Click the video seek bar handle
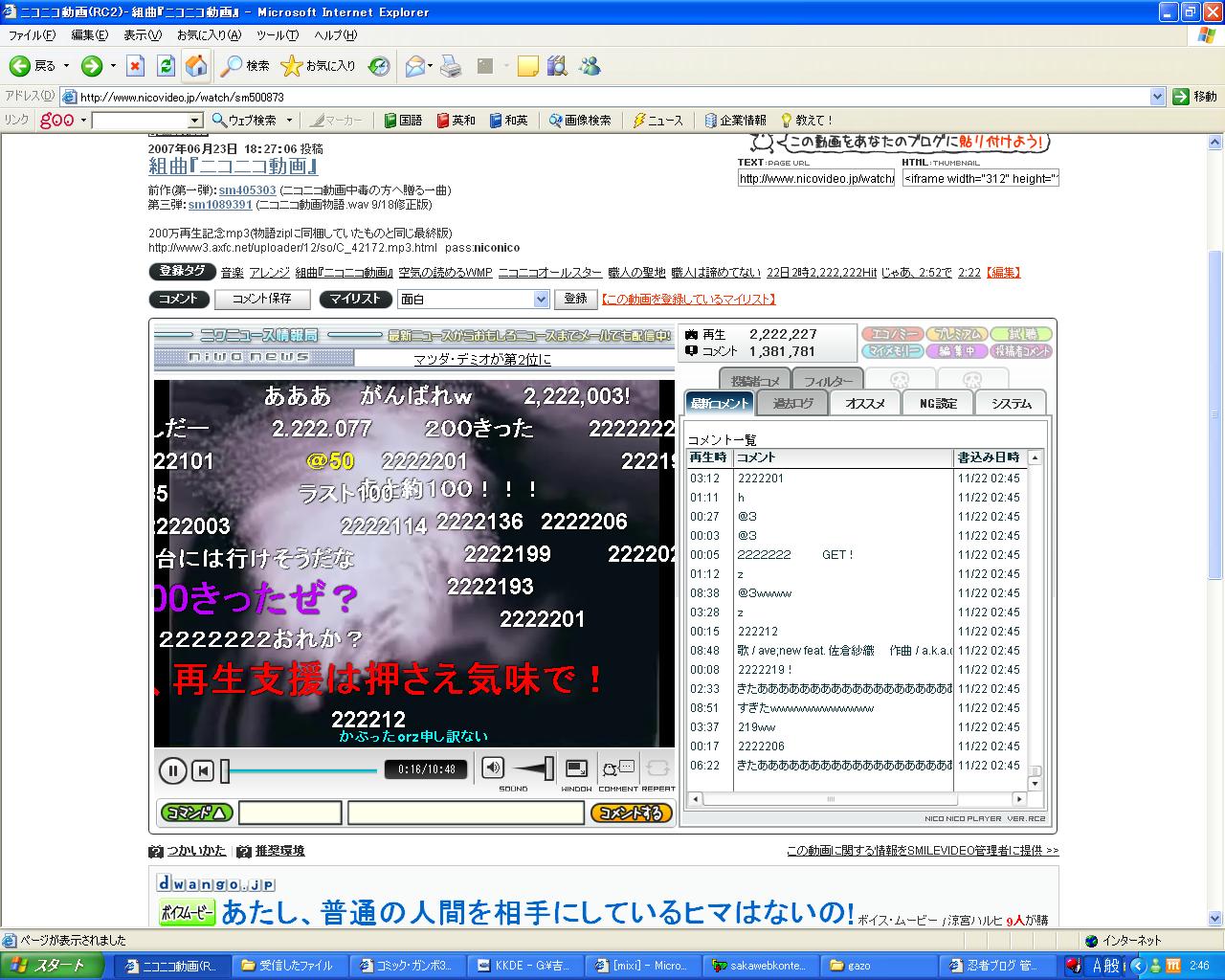1225x980 pixels. pyautogui.click(x=225, y=770)
